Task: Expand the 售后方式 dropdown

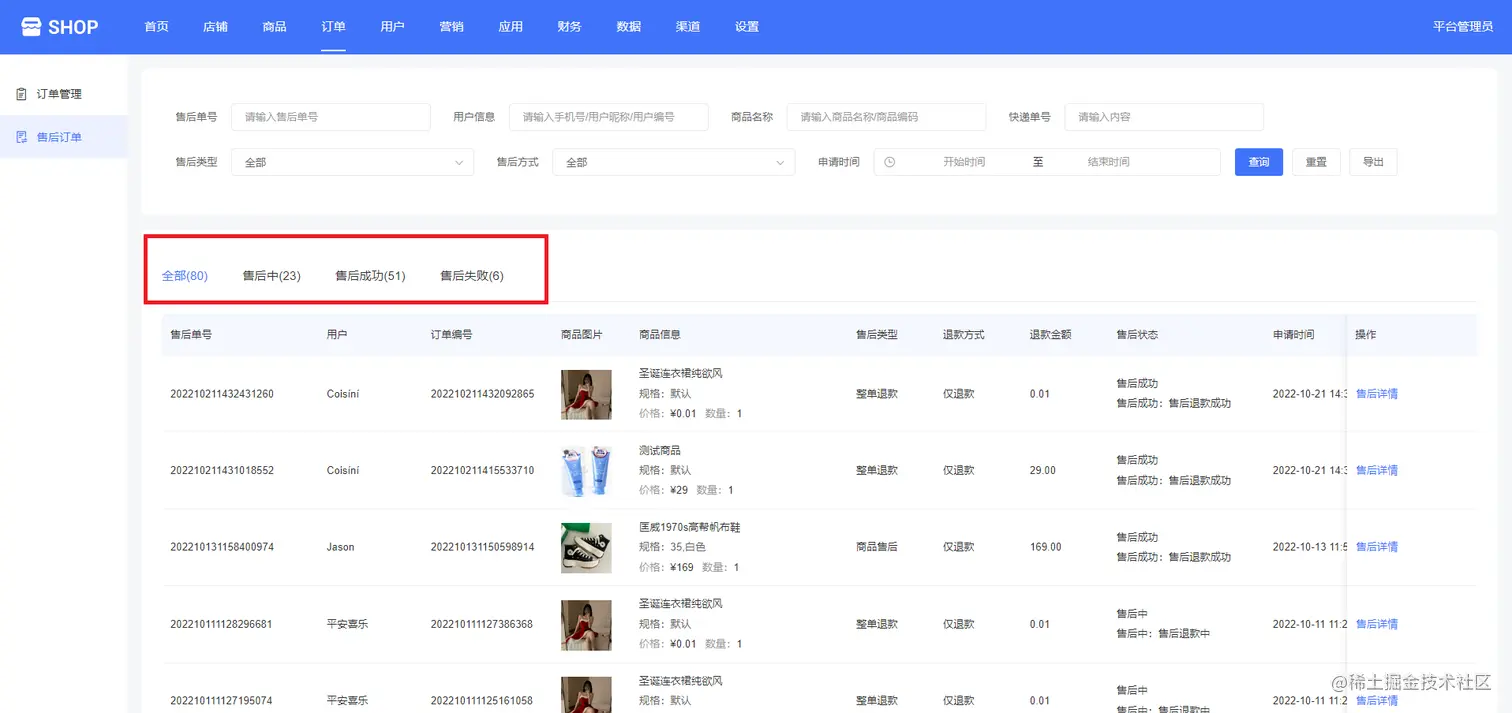Action: point(674,162)
